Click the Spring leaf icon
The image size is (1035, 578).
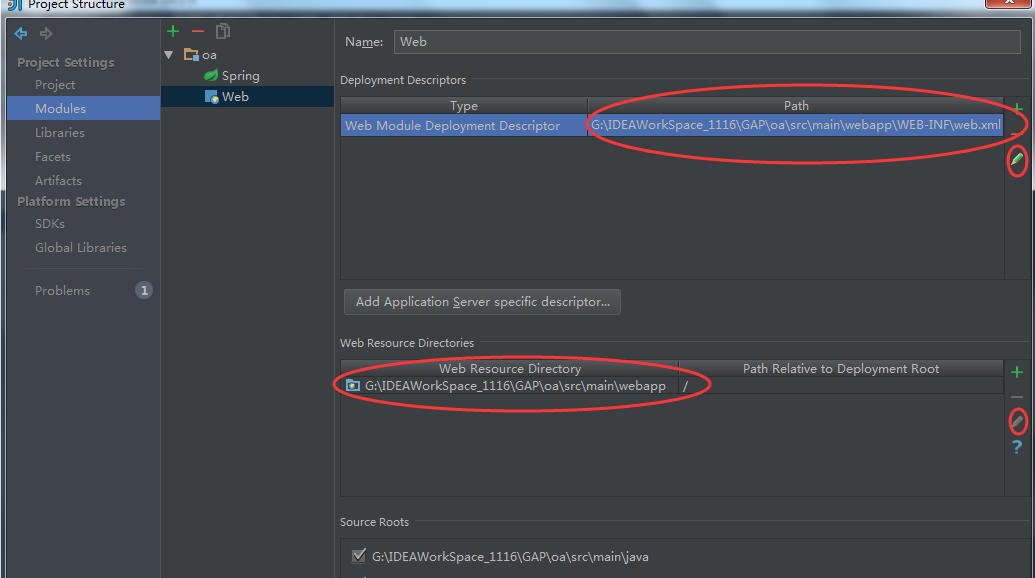(211, 76)
